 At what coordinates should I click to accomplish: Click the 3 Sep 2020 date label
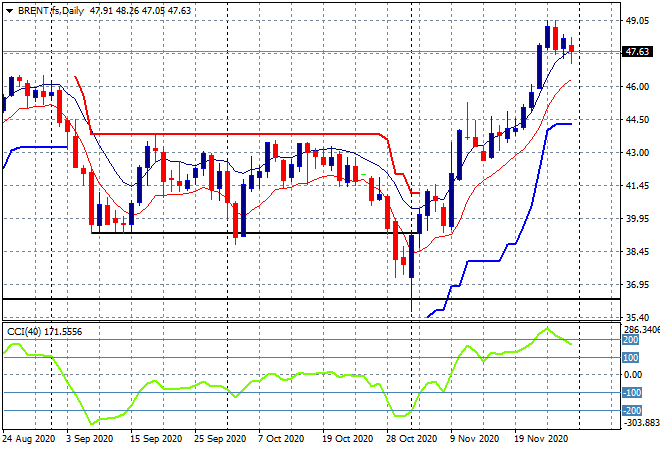click(90, 439)
